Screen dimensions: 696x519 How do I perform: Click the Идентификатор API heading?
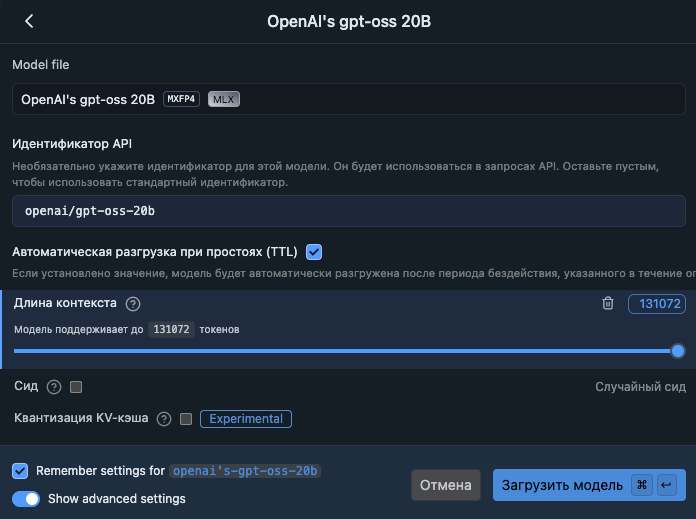(72, 144)
